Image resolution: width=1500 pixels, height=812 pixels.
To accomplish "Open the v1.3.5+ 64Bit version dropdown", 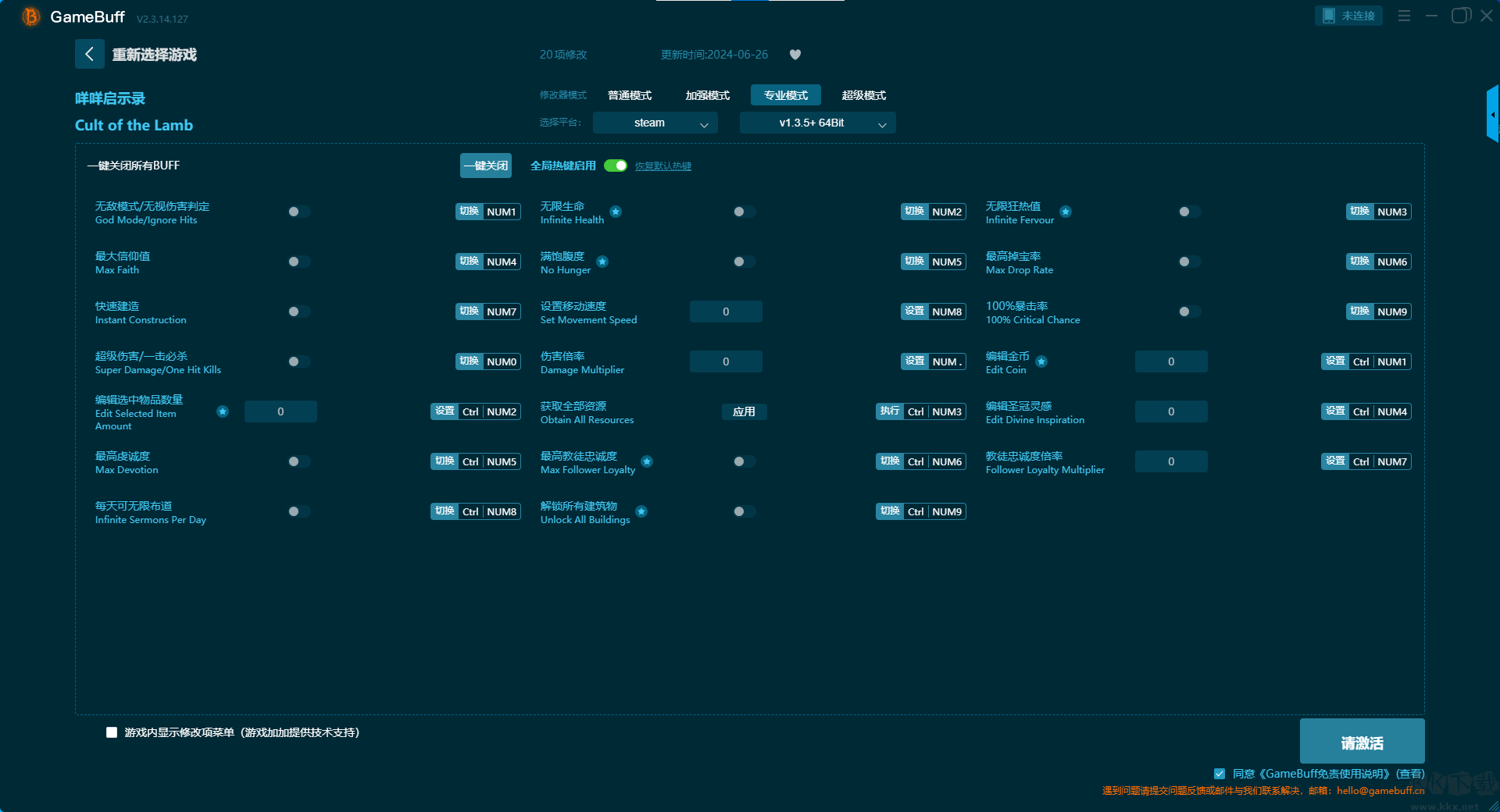I will (818, 123).
